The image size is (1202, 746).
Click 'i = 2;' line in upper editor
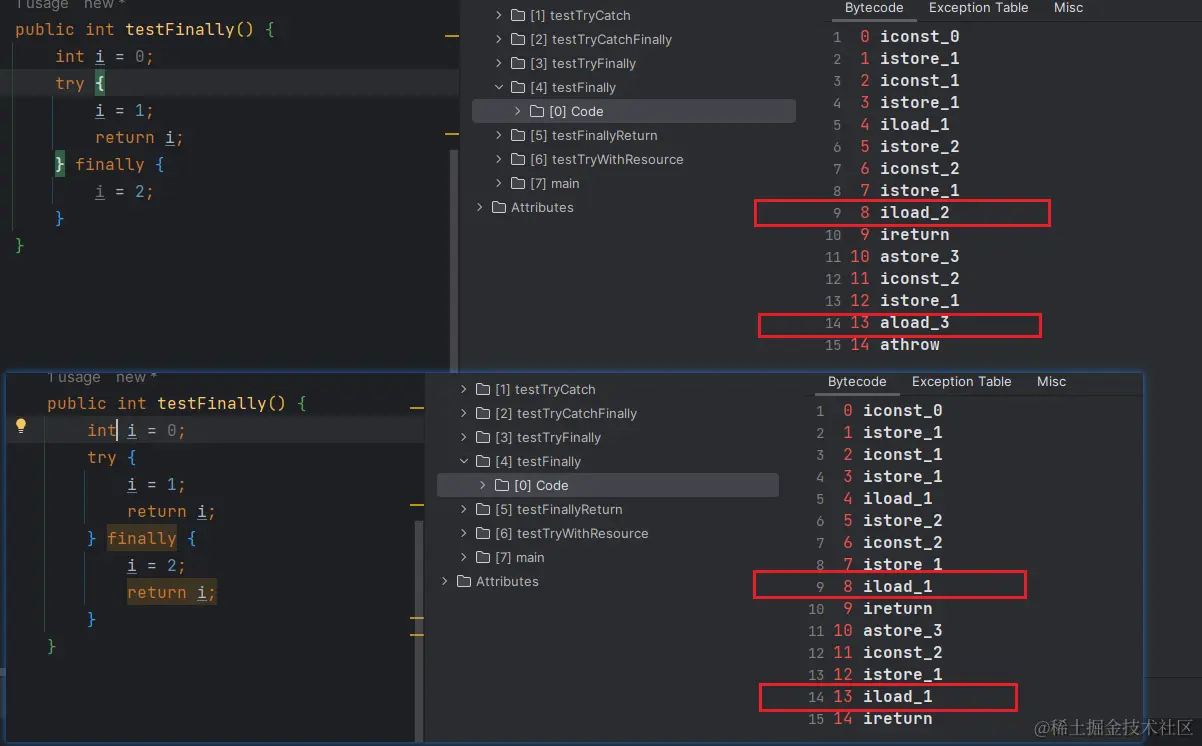125,191
